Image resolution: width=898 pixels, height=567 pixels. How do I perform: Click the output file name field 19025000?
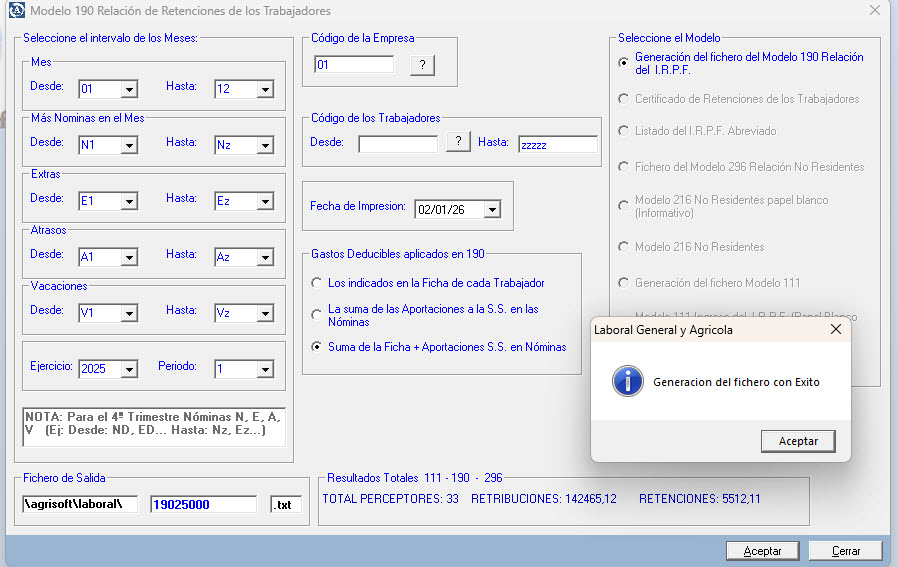pyautogui.click(x=203, y=505)
